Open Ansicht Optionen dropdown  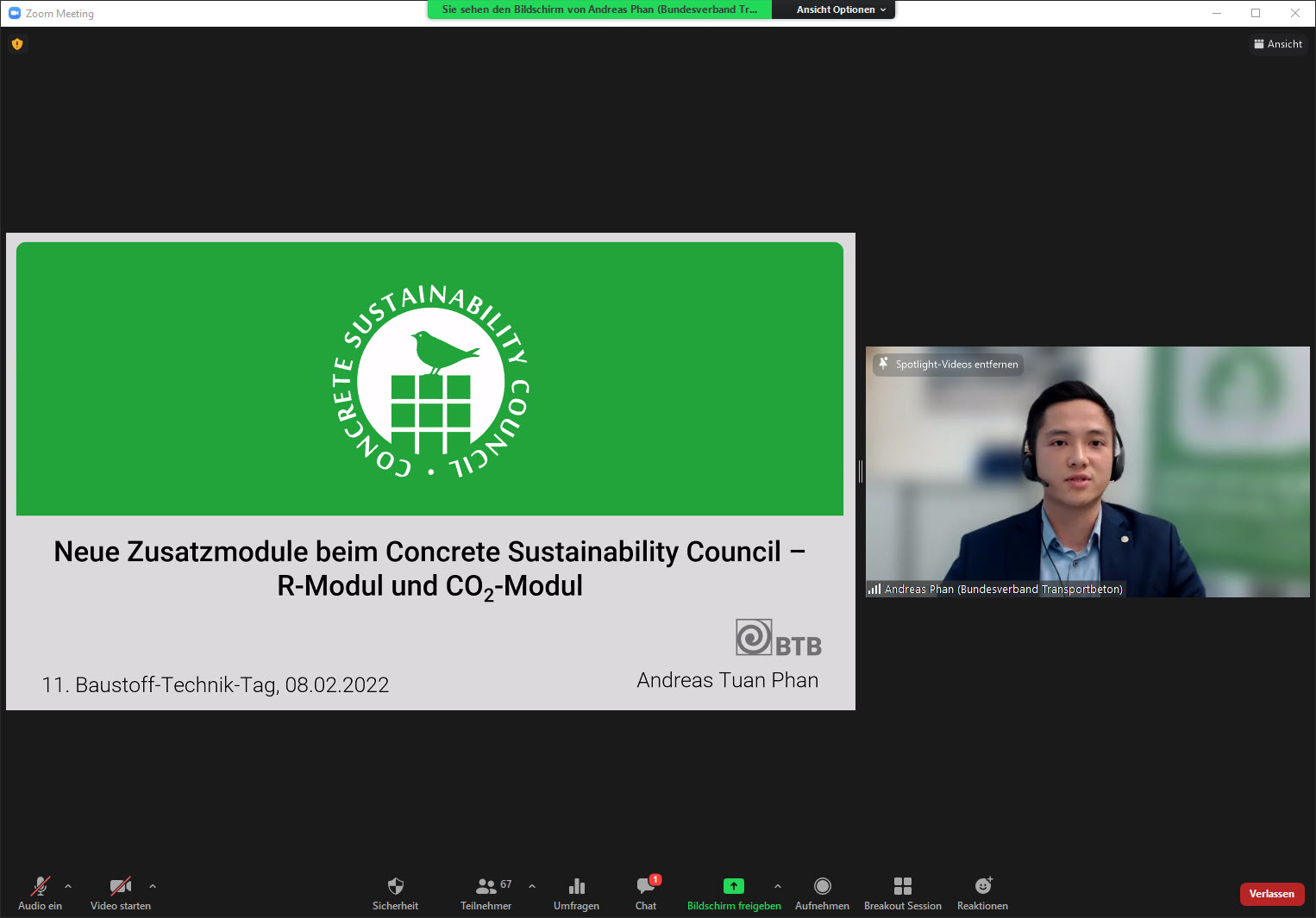[x=841, y=9]
